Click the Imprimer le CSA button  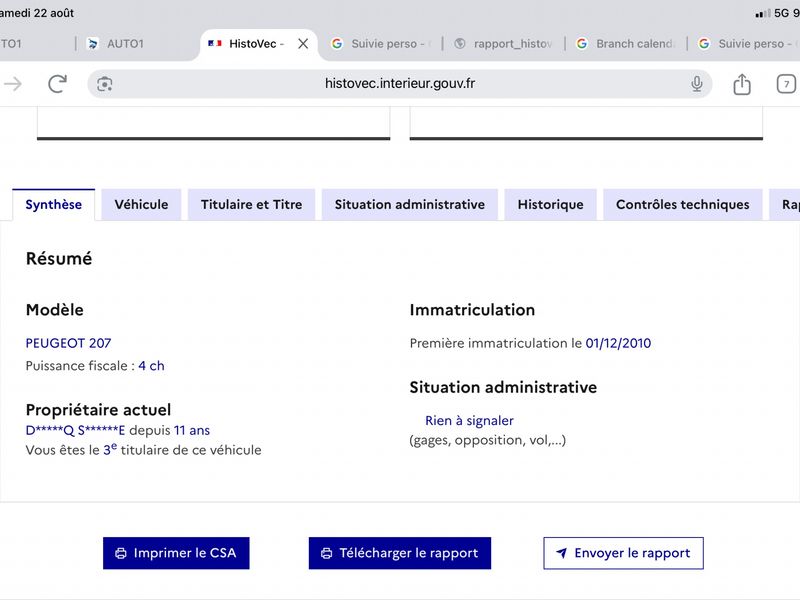pos(176,553)
